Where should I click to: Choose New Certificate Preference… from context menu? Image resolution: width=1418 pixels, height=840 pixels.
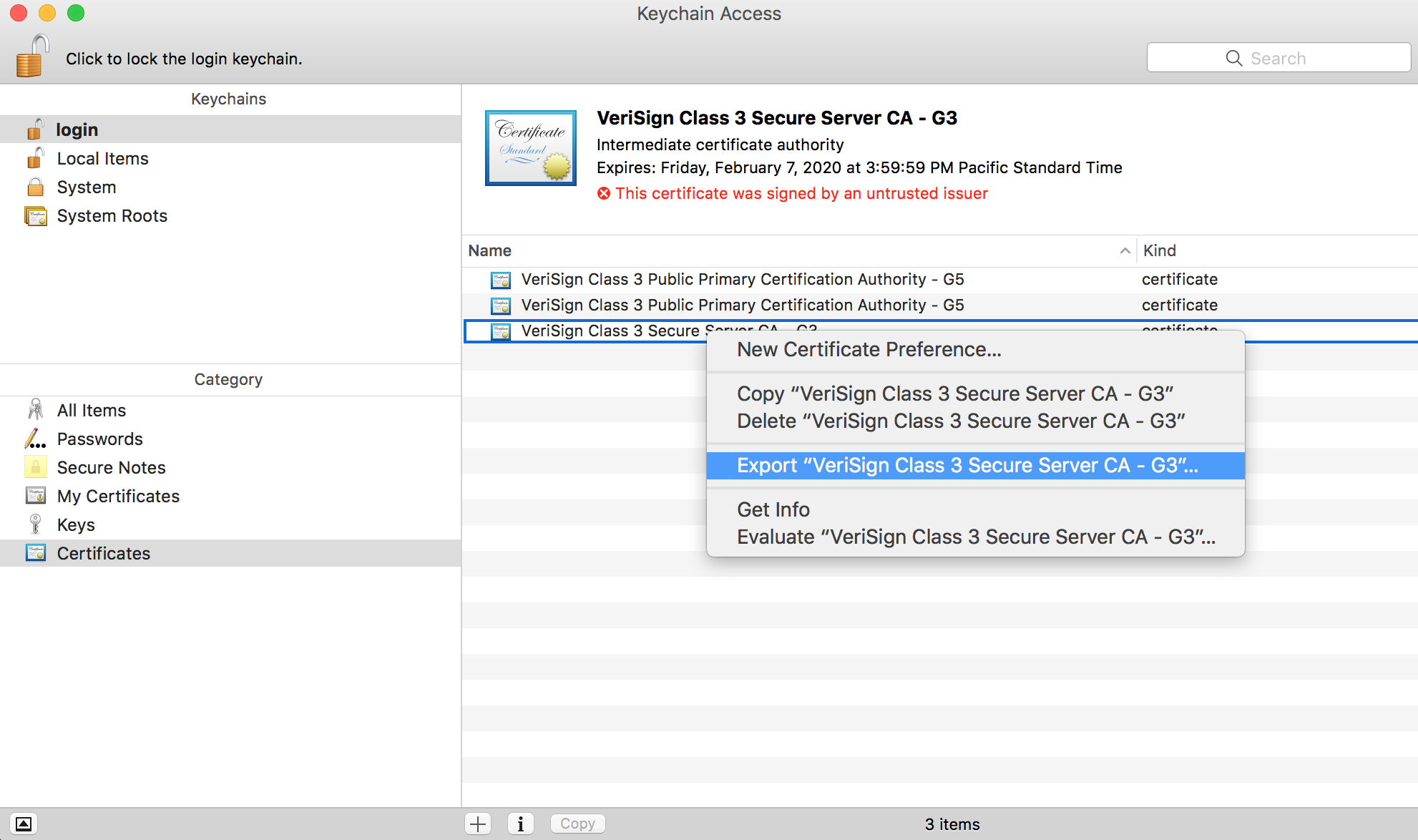pyautogui.click(x=975, y=349)
